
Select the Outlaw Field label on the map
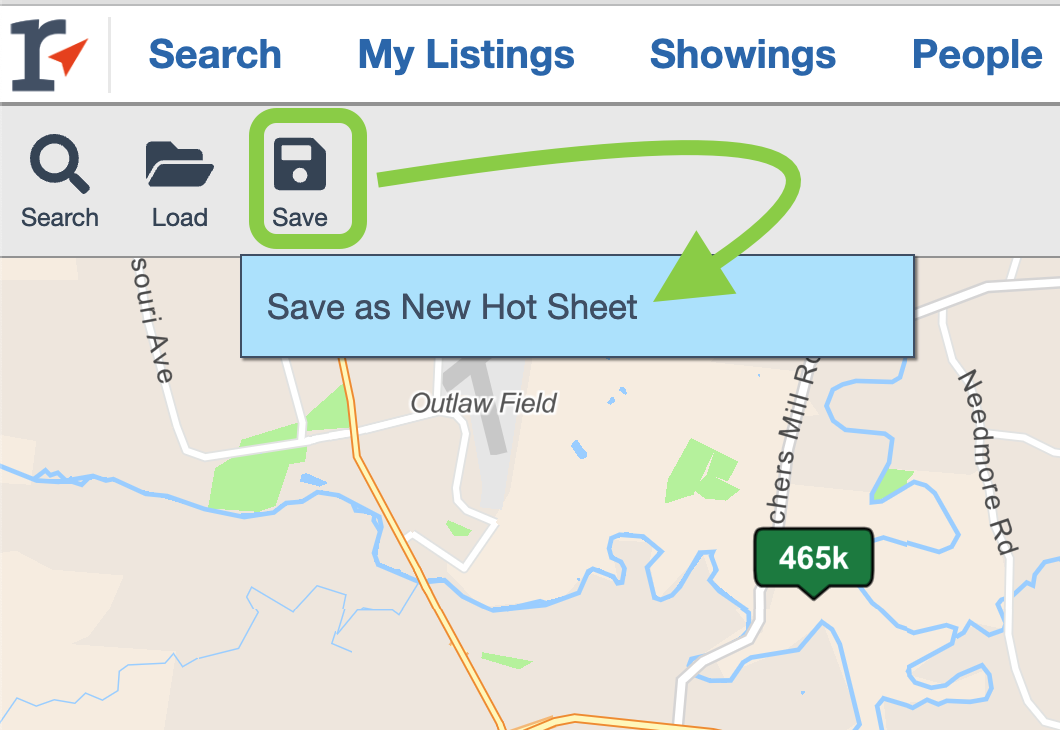[x=484, y=404]
